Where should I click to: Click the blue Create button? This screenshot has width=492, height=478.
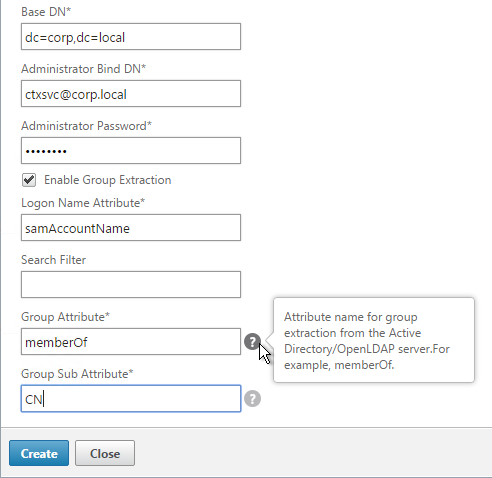click(x=39, y=453)
